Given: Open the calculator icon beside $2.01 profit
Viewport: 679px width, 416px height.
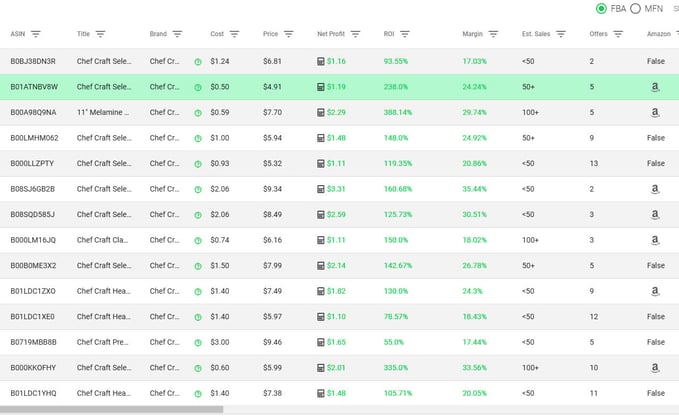Looking at the screenshot, I should coord(321,368).
